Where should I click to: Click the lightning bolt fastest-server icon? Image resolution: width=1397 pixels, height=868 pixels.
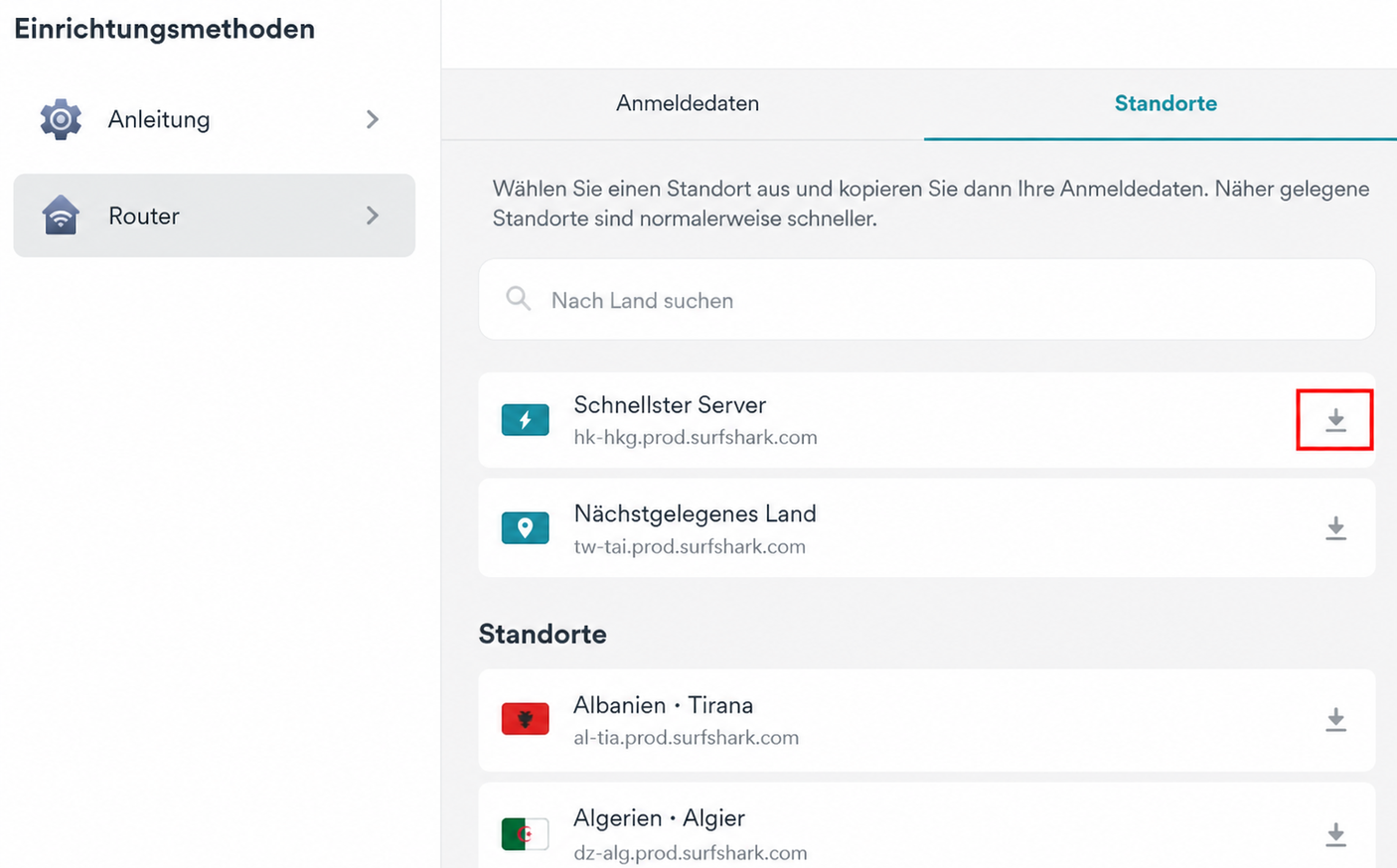(525, 420)
